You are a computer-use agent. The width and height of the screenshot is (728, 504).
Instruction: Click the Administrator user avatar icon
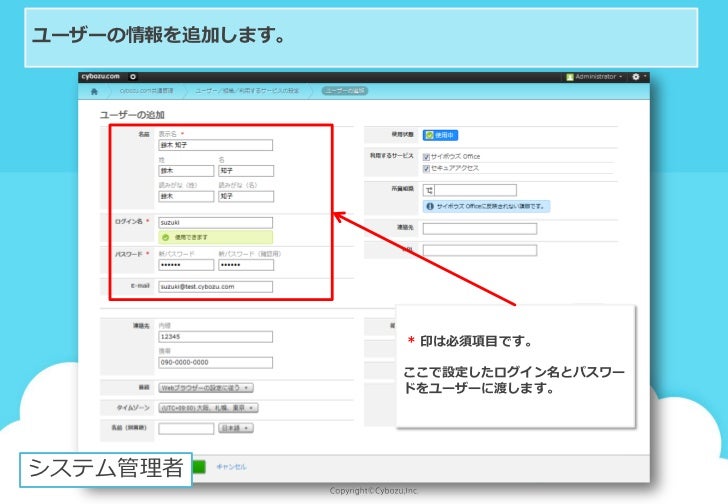point(570,77)
